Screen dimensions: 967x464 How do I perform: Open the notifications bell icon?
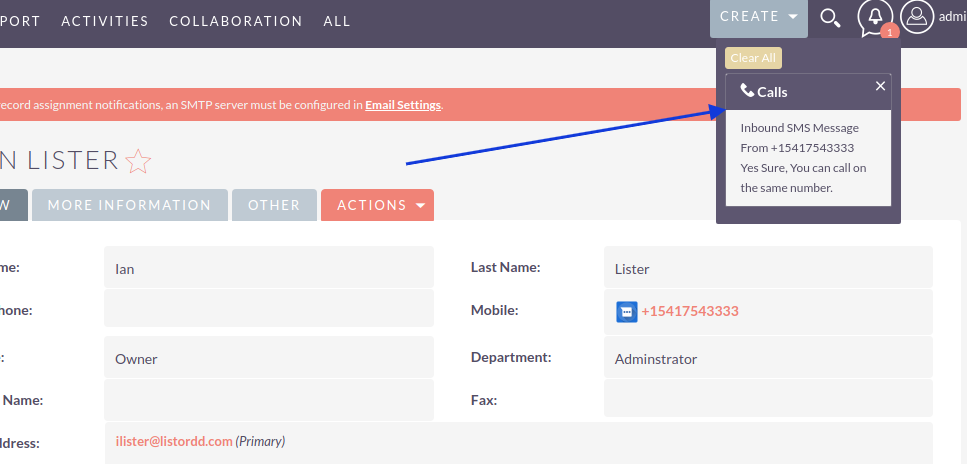874,17
